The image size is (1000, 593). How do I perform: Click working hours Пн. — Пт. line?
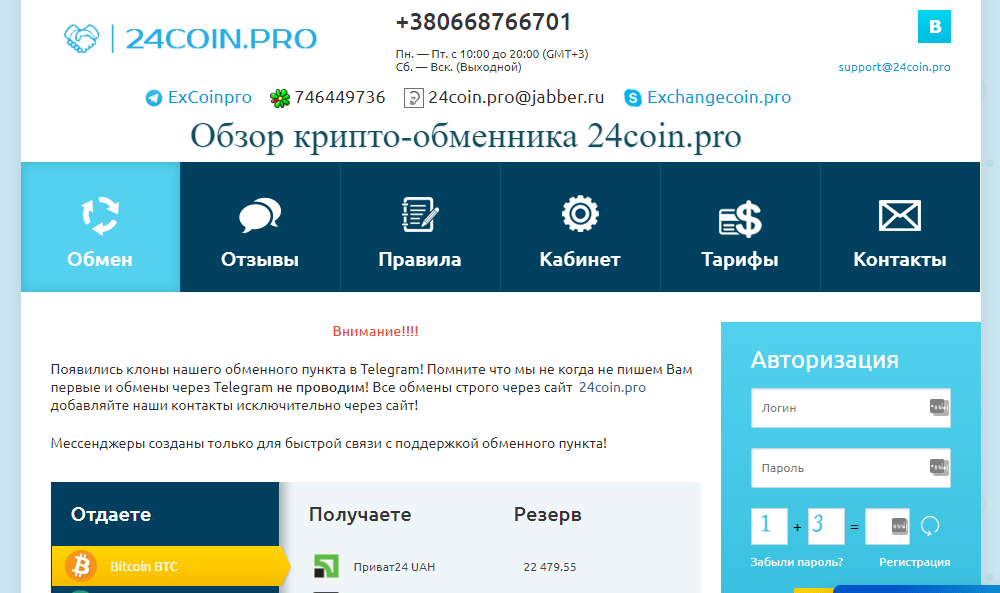[x=492, y=54]
